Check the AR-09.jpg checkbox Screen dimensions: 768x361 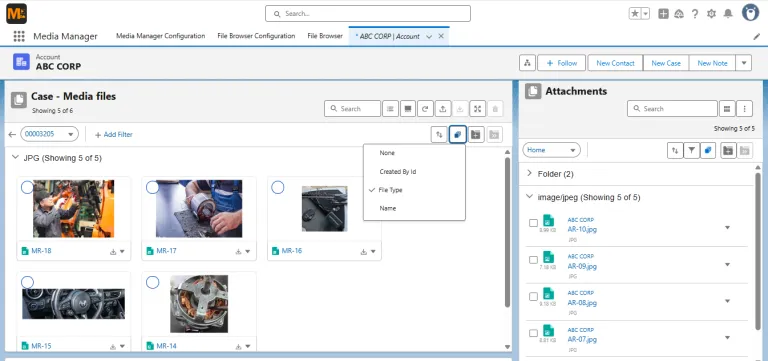pyautogui.click(x=533, y=260)
